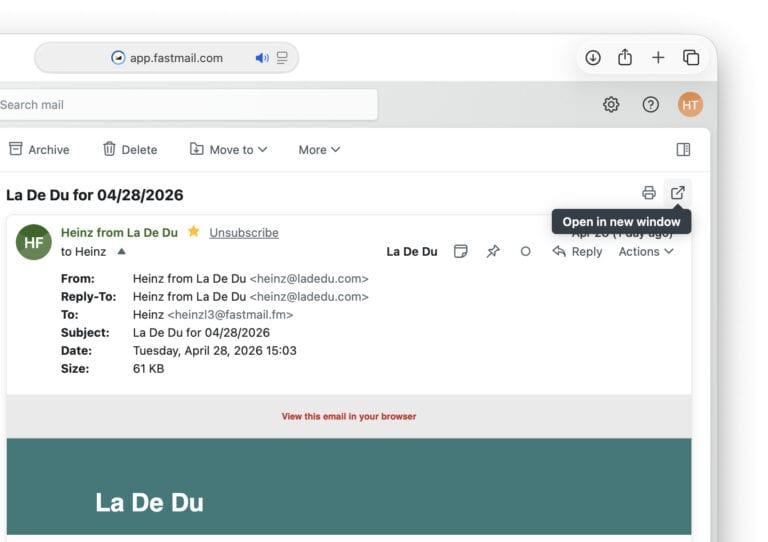Pin the message with pin icon
Viewport: 768px width, 542px height.
pos(493,251)
